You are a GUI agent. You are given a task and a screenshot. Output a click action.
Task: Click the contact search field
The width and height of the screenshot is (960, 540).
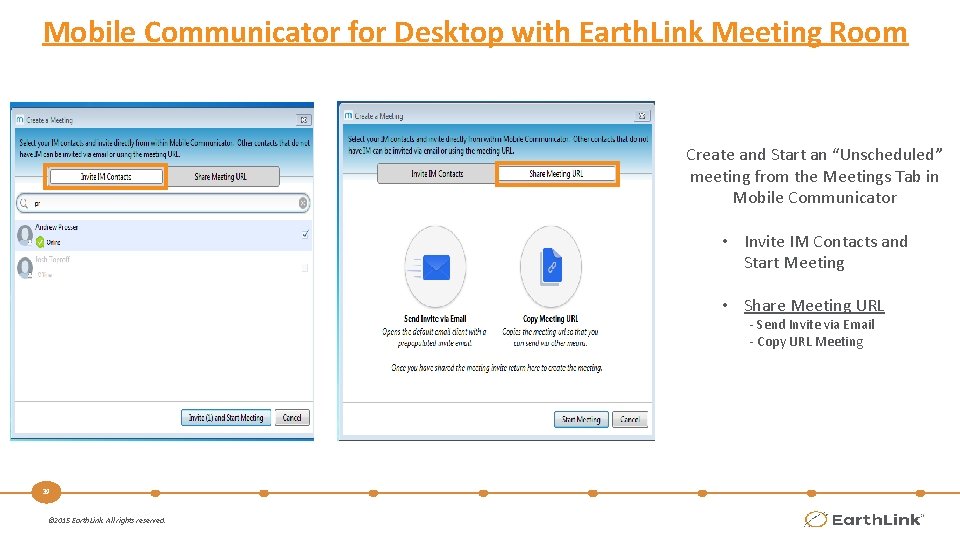163,203
